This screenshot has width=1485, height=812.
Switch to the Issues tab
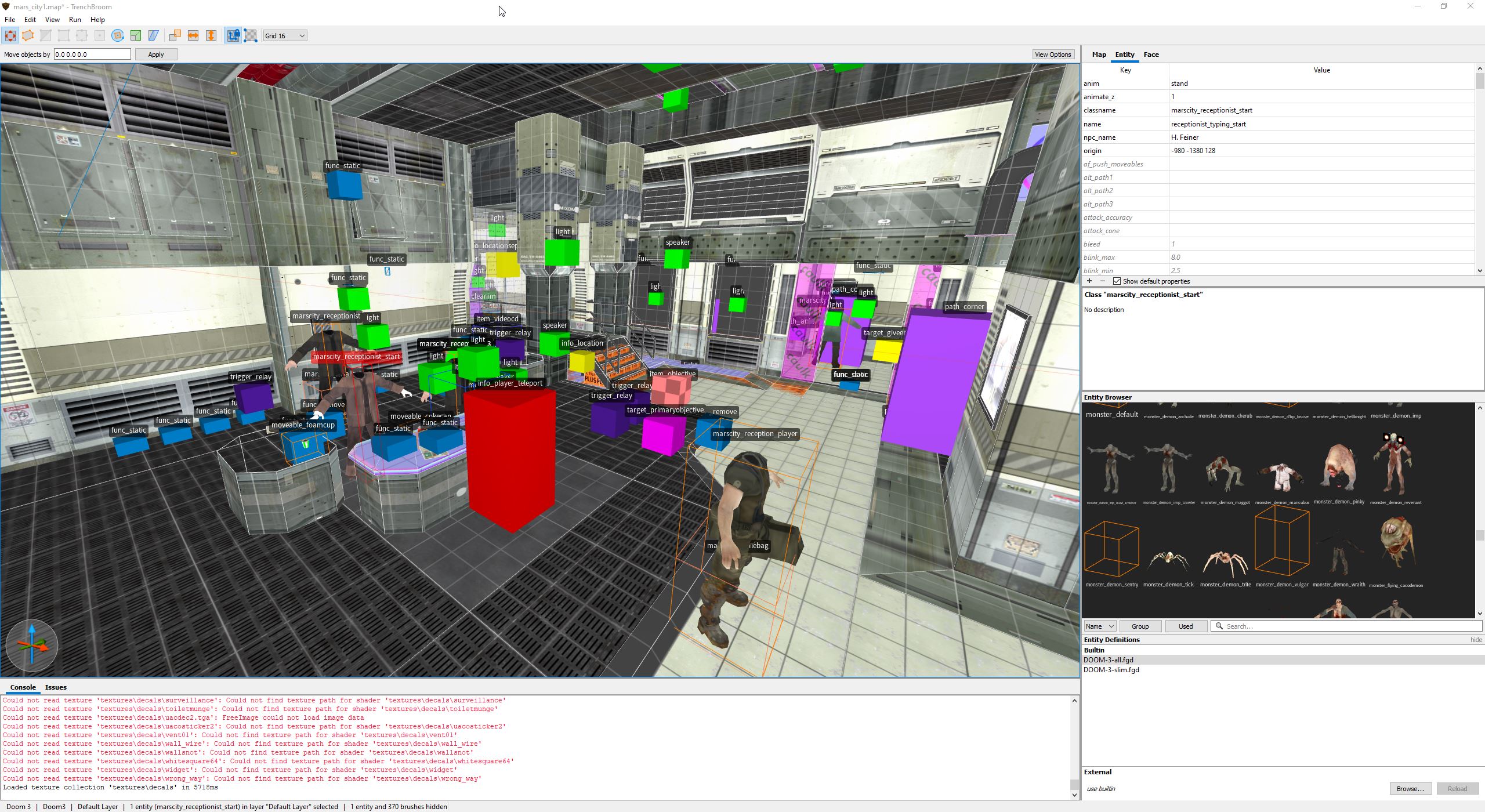[x=56, y=687]
